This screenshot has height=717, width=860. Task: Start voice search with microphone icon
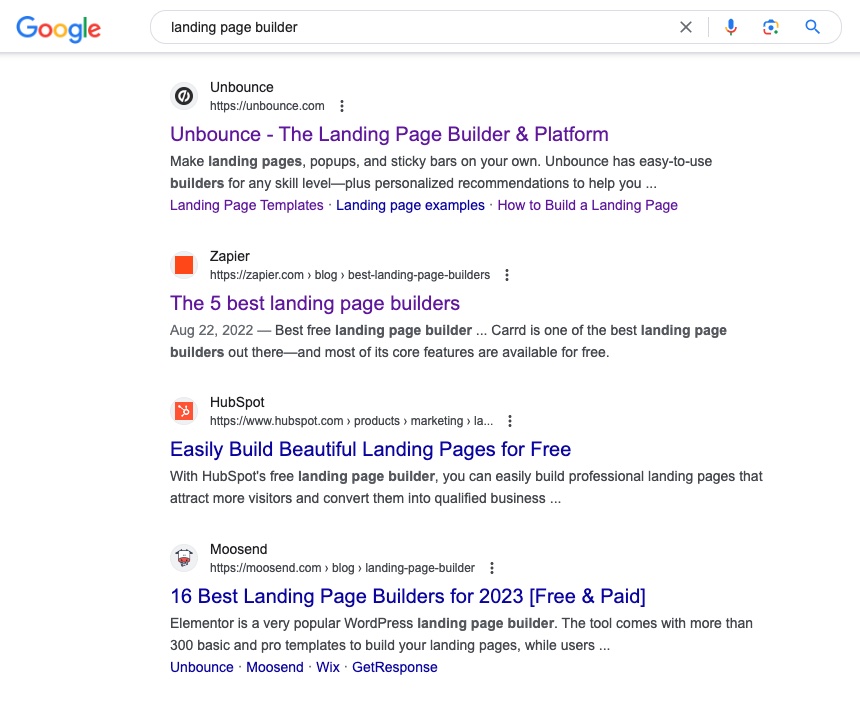click(x=731, y=28)
